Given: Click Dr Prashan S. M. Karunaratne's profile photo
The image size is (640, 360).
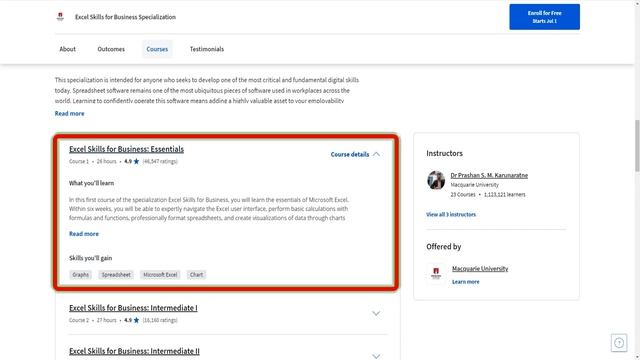Looking at the screenshot, I should 436,180.
